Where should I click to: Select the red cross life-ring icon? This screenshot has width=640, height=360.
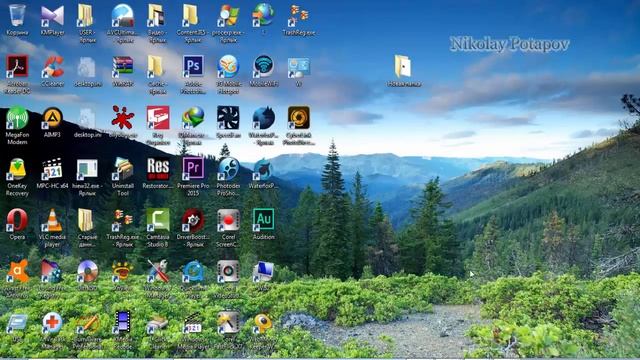pos(52,322)
